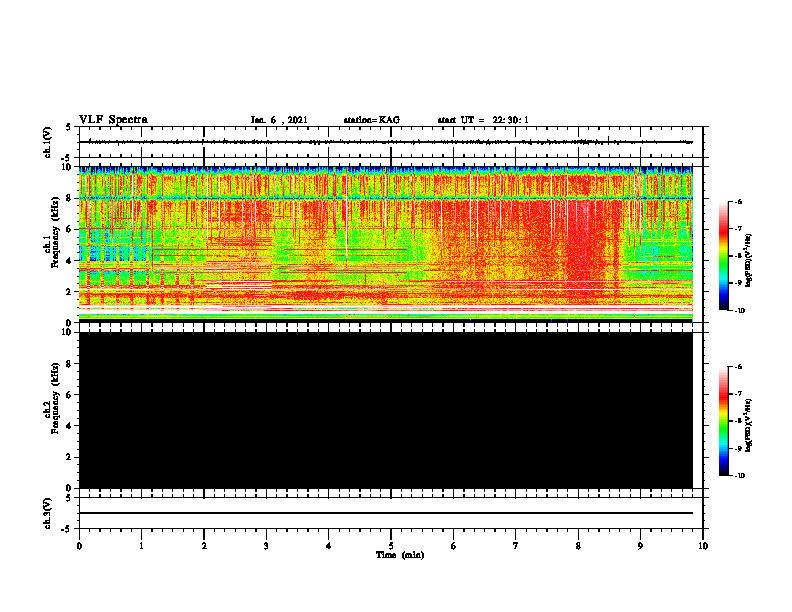Click the "5" voltage tick of ch.1(V) panel

[69, 127]
